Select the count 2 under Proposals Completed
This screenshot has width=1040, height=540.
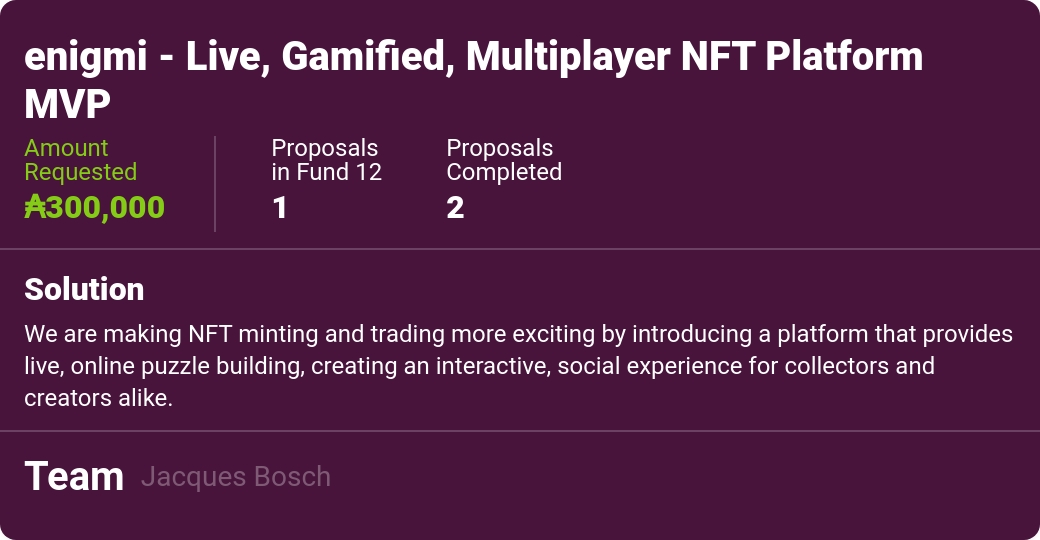[455, 208]
